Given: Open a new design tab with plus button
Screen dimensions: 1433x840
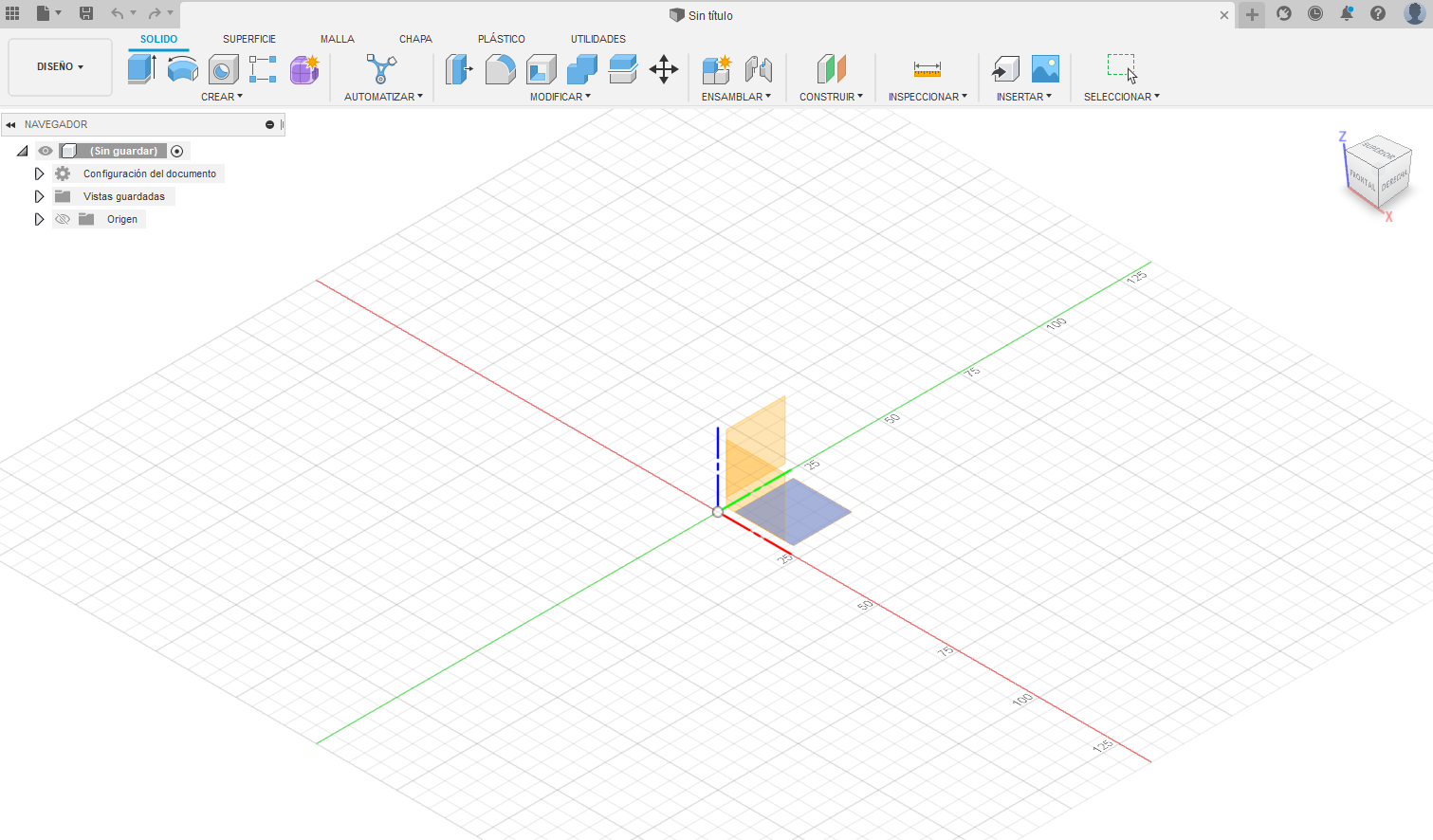Looking at the screenshot, I should coord(1252,14).
